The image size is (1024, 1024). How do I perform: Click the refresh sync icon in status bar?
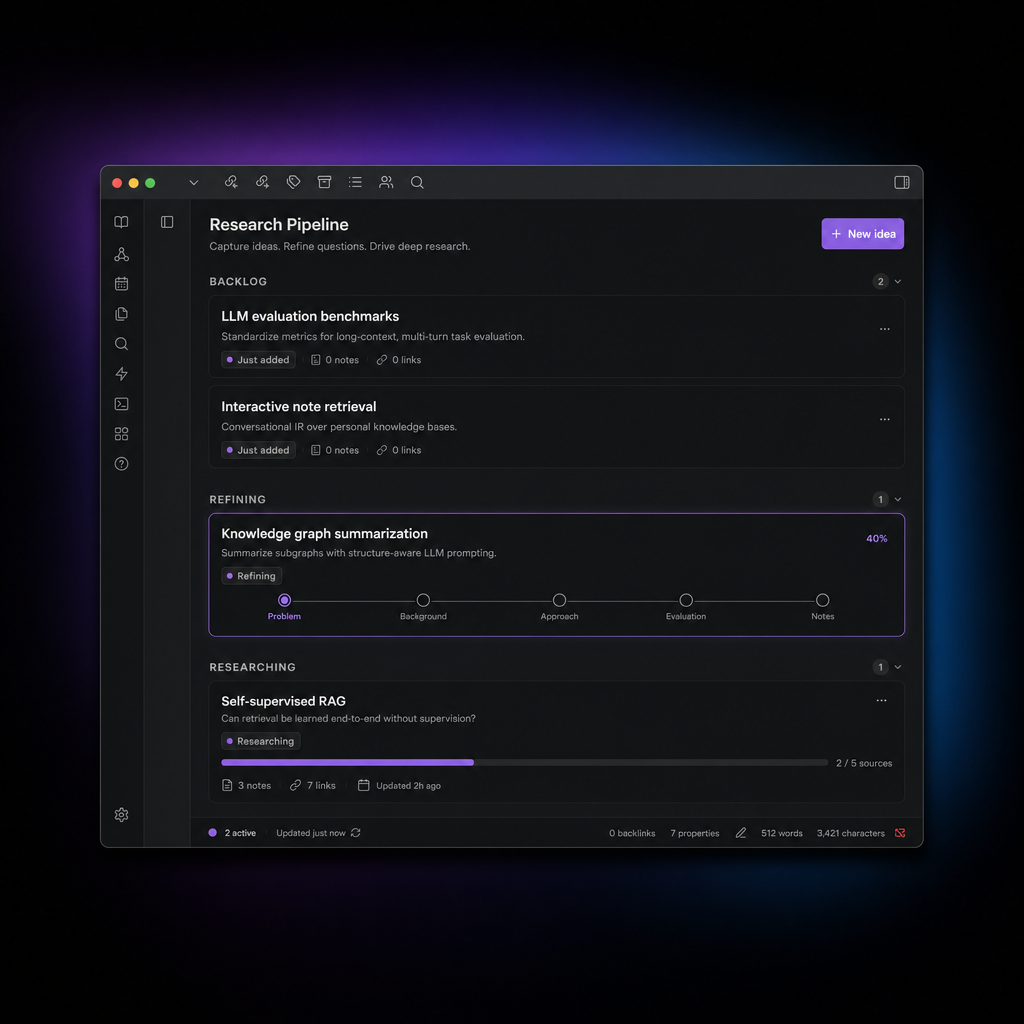[355, 833]
